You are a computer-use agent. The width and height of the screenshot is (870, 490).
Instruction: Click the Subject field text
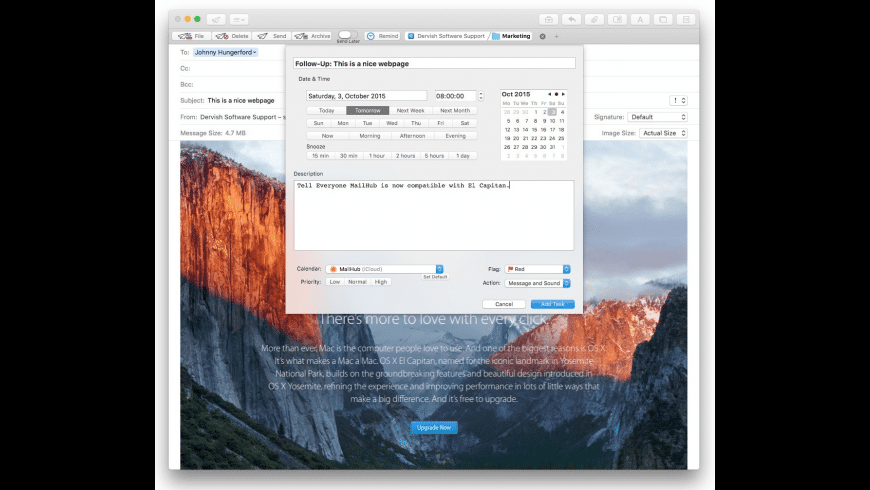(241, 100)
